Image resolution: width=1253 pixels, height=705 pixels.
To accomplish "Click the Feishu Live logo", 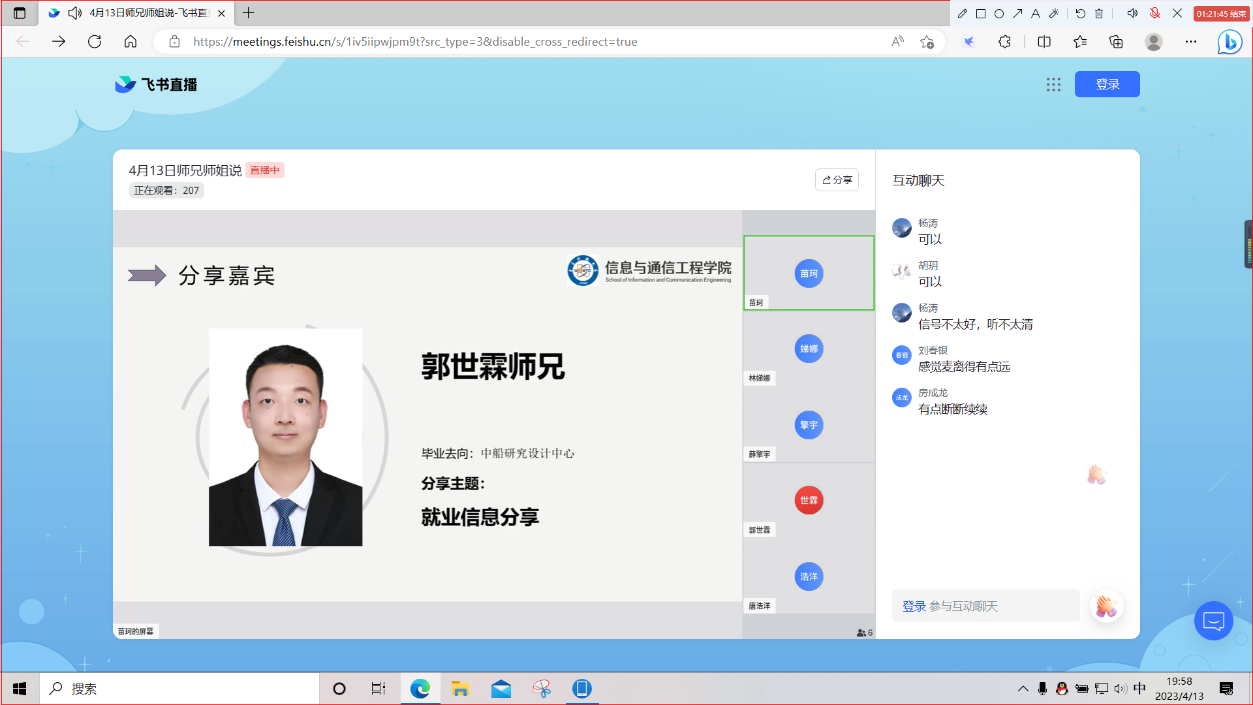I will click(x=156, y=85).
